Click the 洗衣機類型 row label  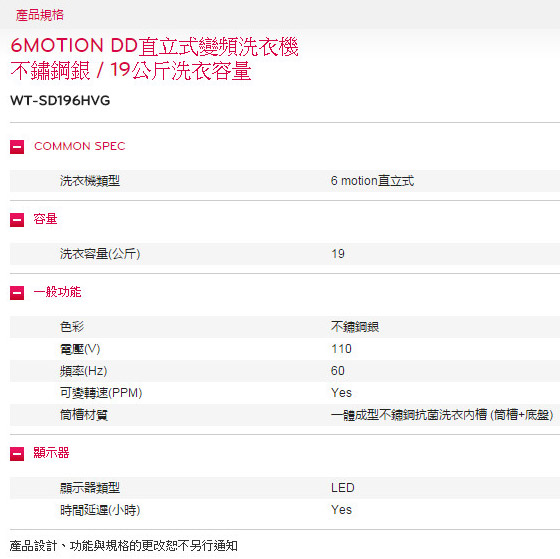(x=90, y=181)
